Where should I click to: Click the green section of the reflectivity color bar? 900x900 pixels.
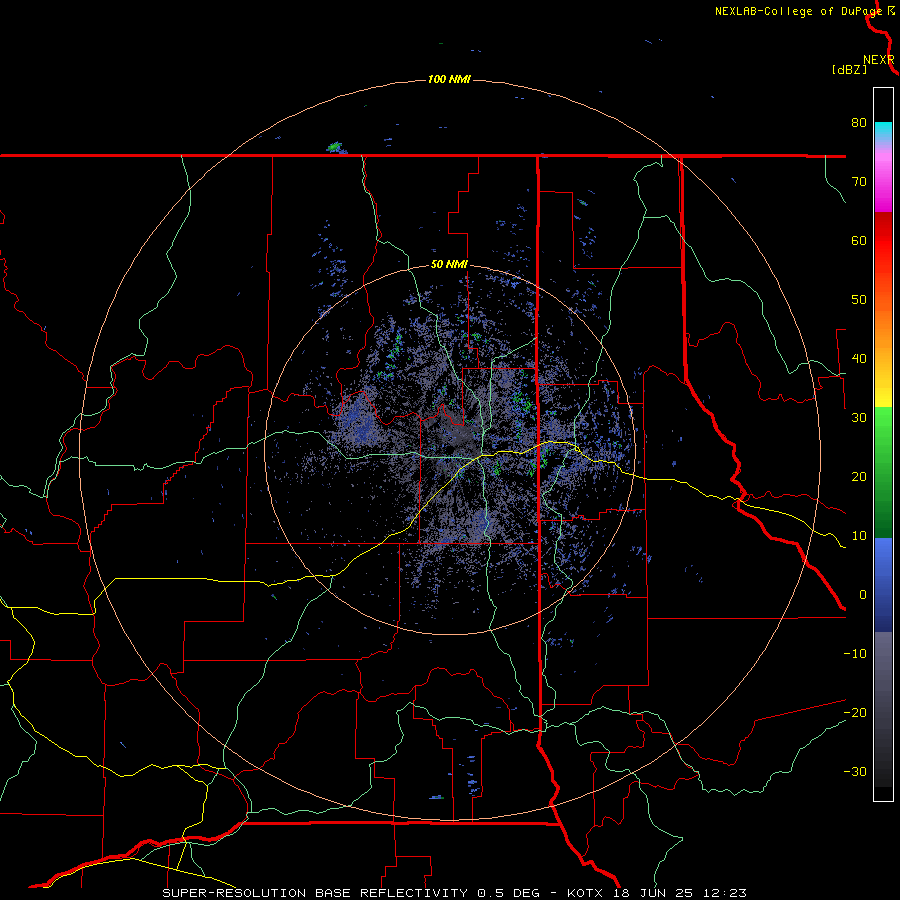(x=883, y=472)
